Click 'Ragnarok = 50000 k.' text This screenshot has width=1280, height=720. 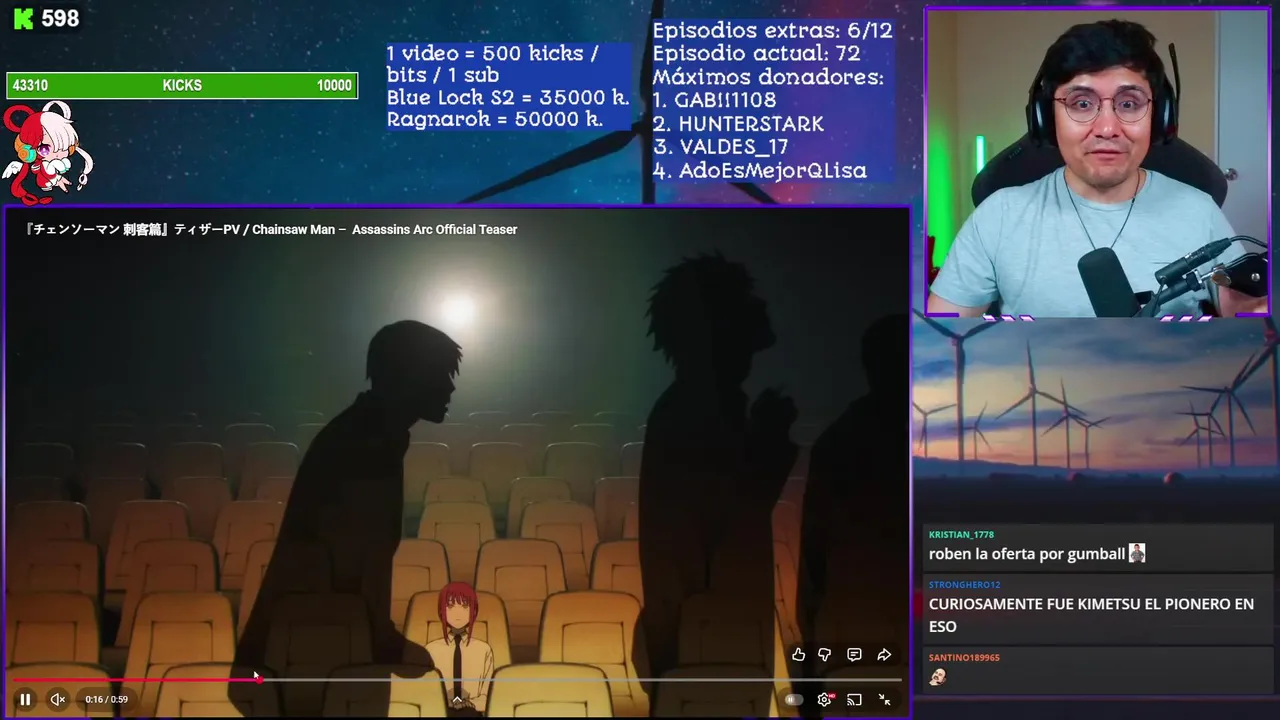coord(495,119)
